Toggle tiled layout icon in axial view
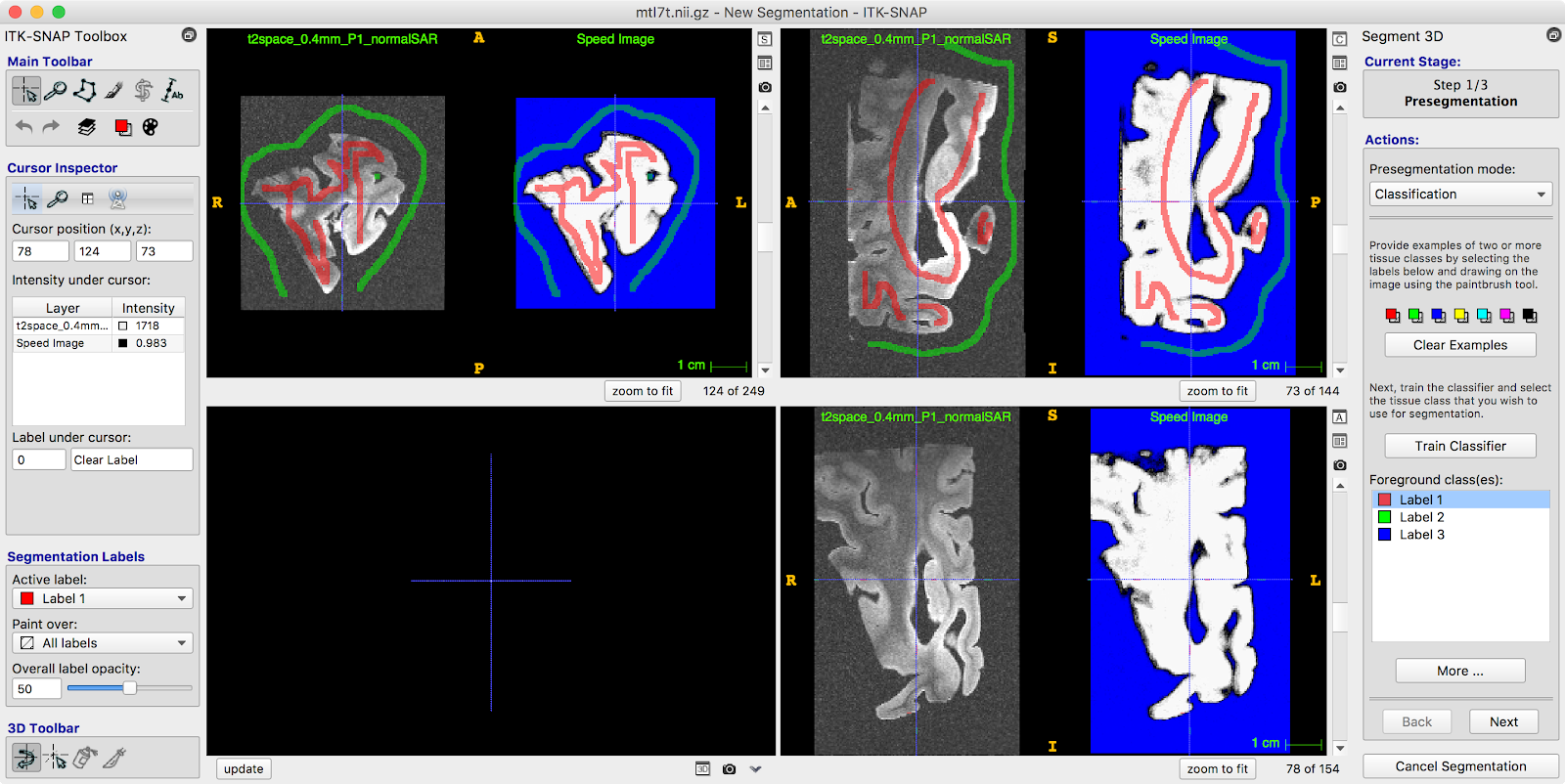Screen dimensions: 1565x784 click(x=765, y=63)
